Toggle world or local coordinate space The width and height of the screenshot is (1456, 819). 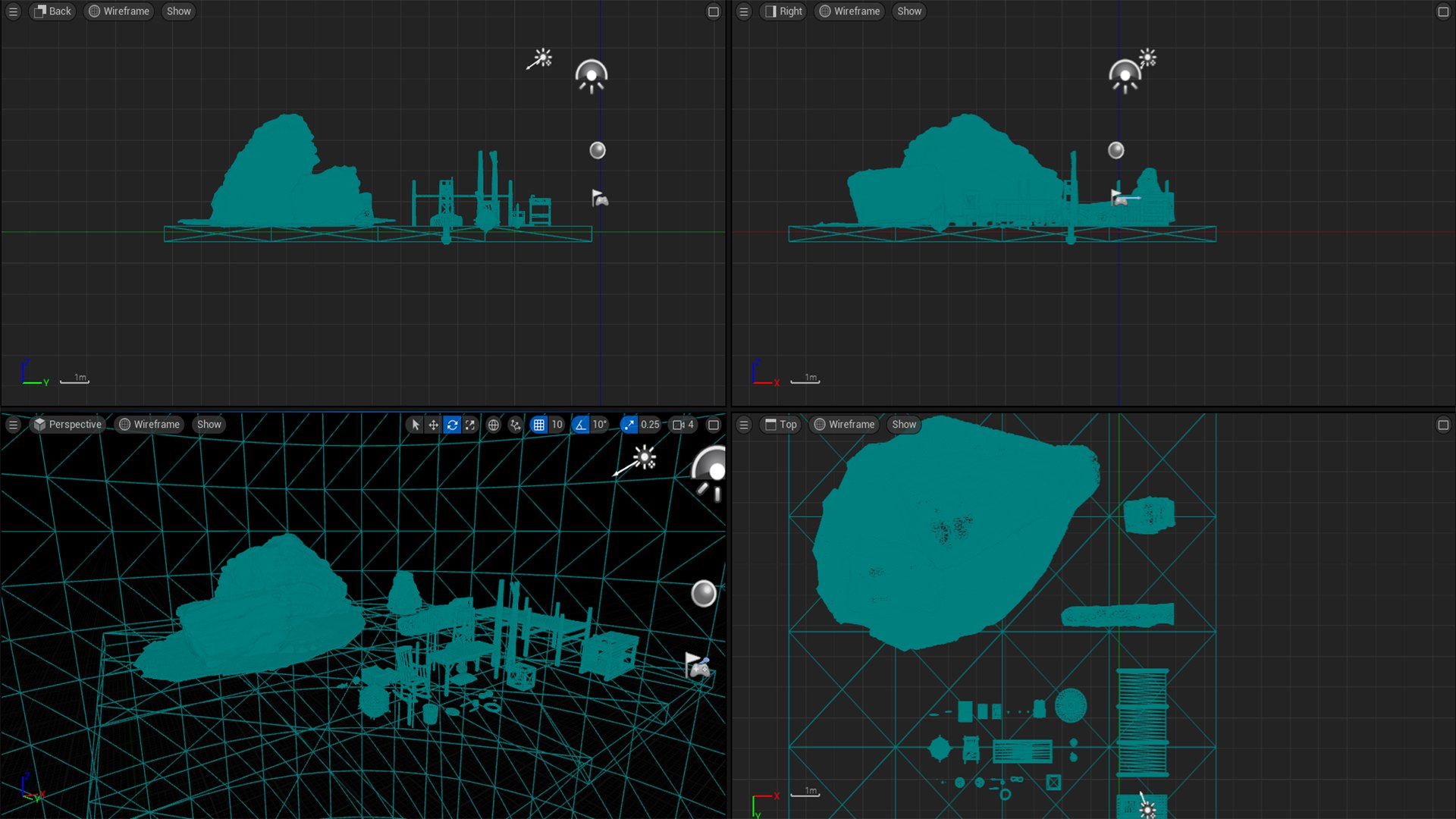(x=494, y=425)
